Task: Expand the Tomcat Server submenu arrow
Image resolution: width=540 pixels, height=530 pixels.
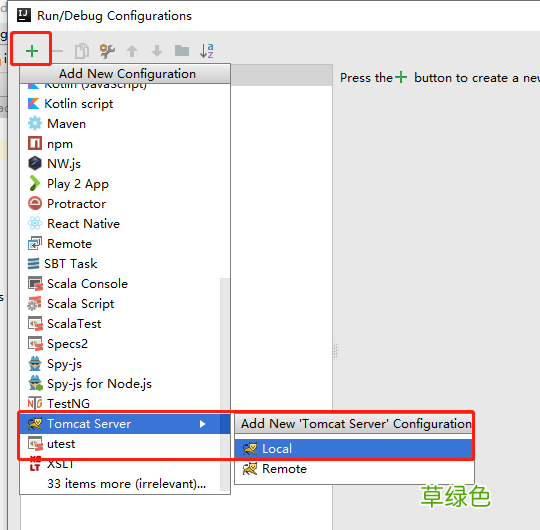Action: click(202, 424)
